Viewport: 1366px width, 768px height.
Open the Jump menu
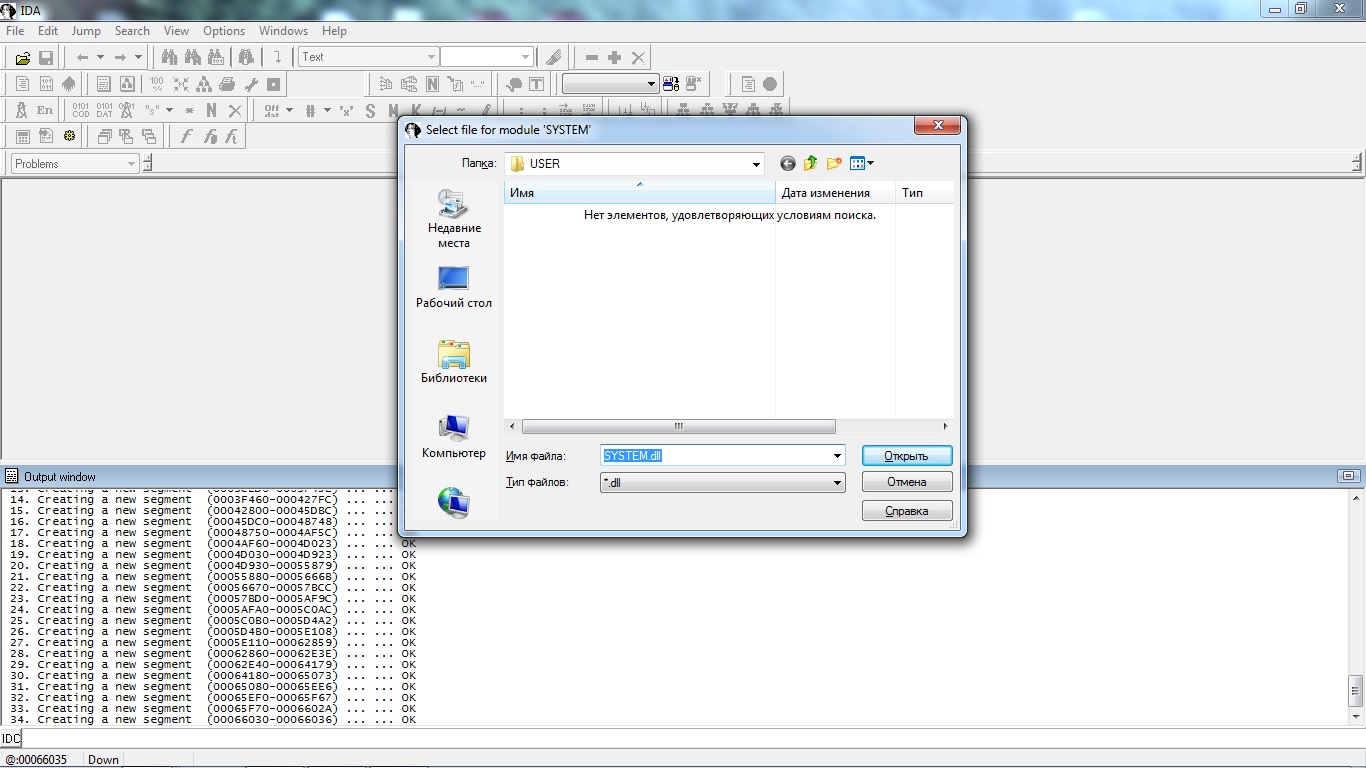[x=86, y=31]
